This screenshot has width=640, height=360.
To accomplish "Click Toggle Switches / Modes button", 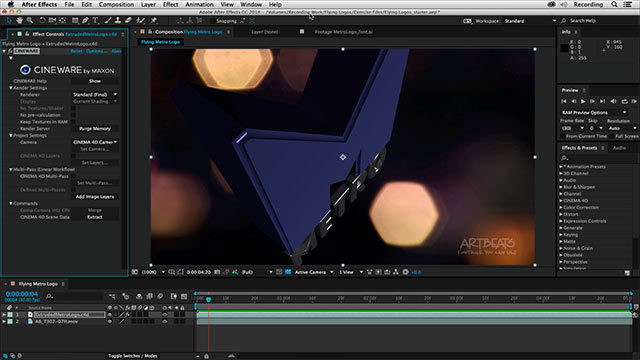I will click(x=133, y=356).
